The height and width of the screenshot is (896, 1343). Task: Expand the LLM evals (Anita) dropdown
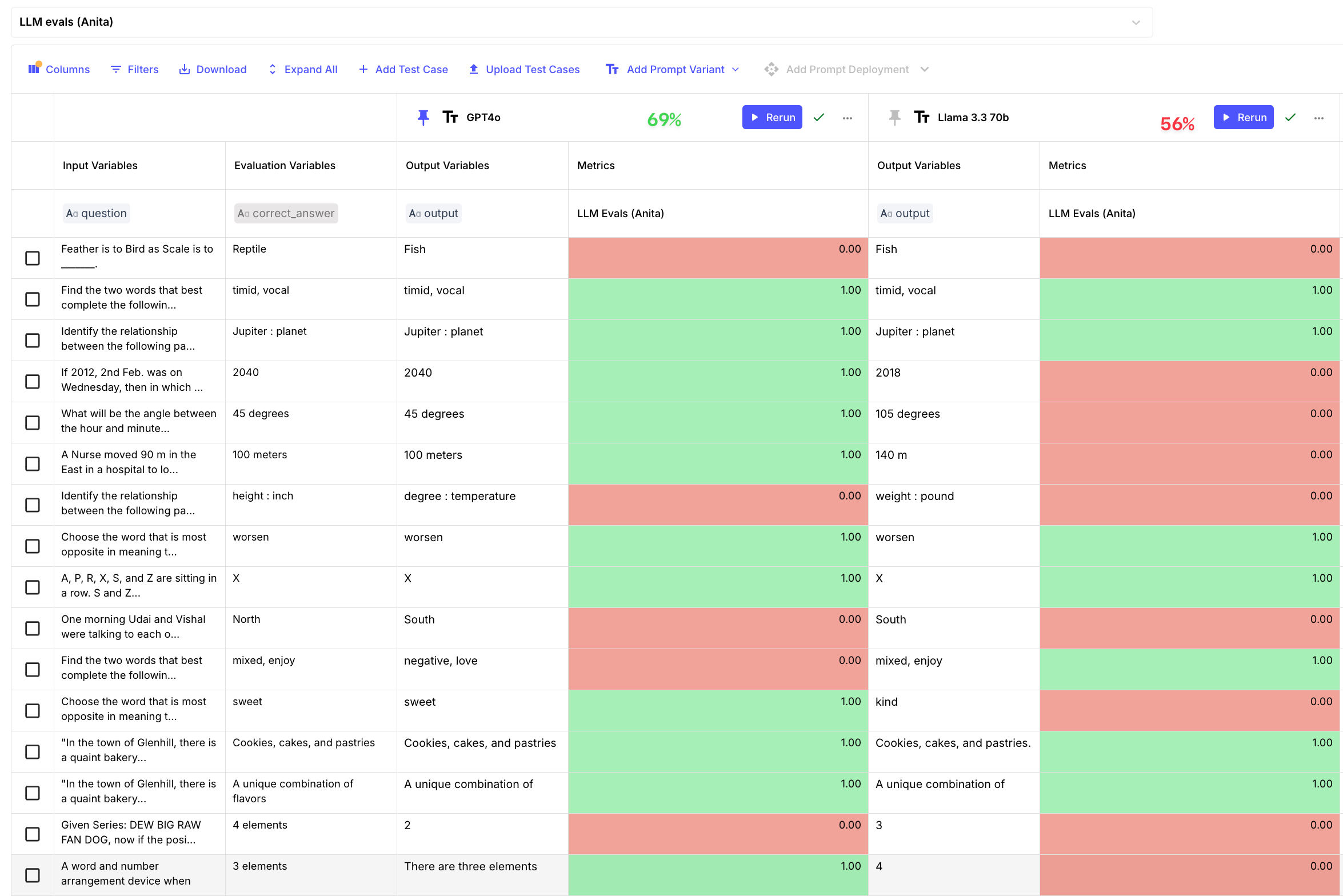tap(1136, 22)
